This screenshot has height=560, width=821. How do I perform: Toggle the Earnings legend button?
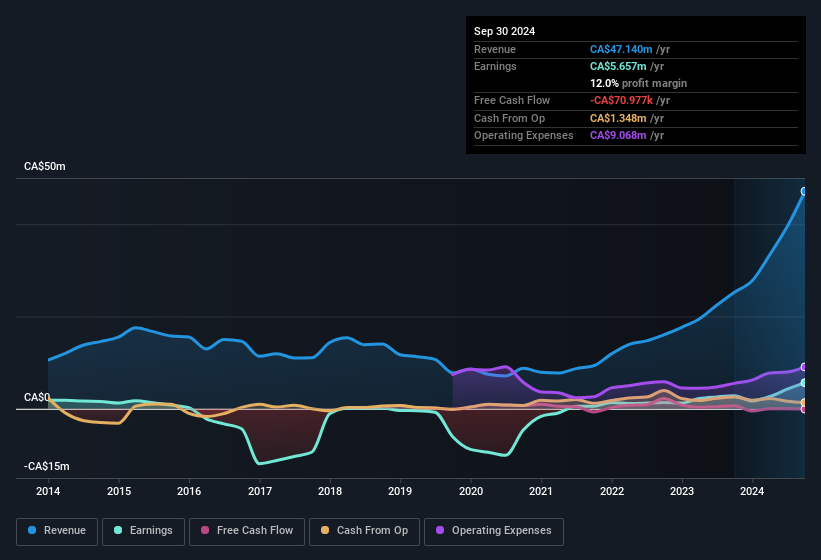tap(143, 531)
